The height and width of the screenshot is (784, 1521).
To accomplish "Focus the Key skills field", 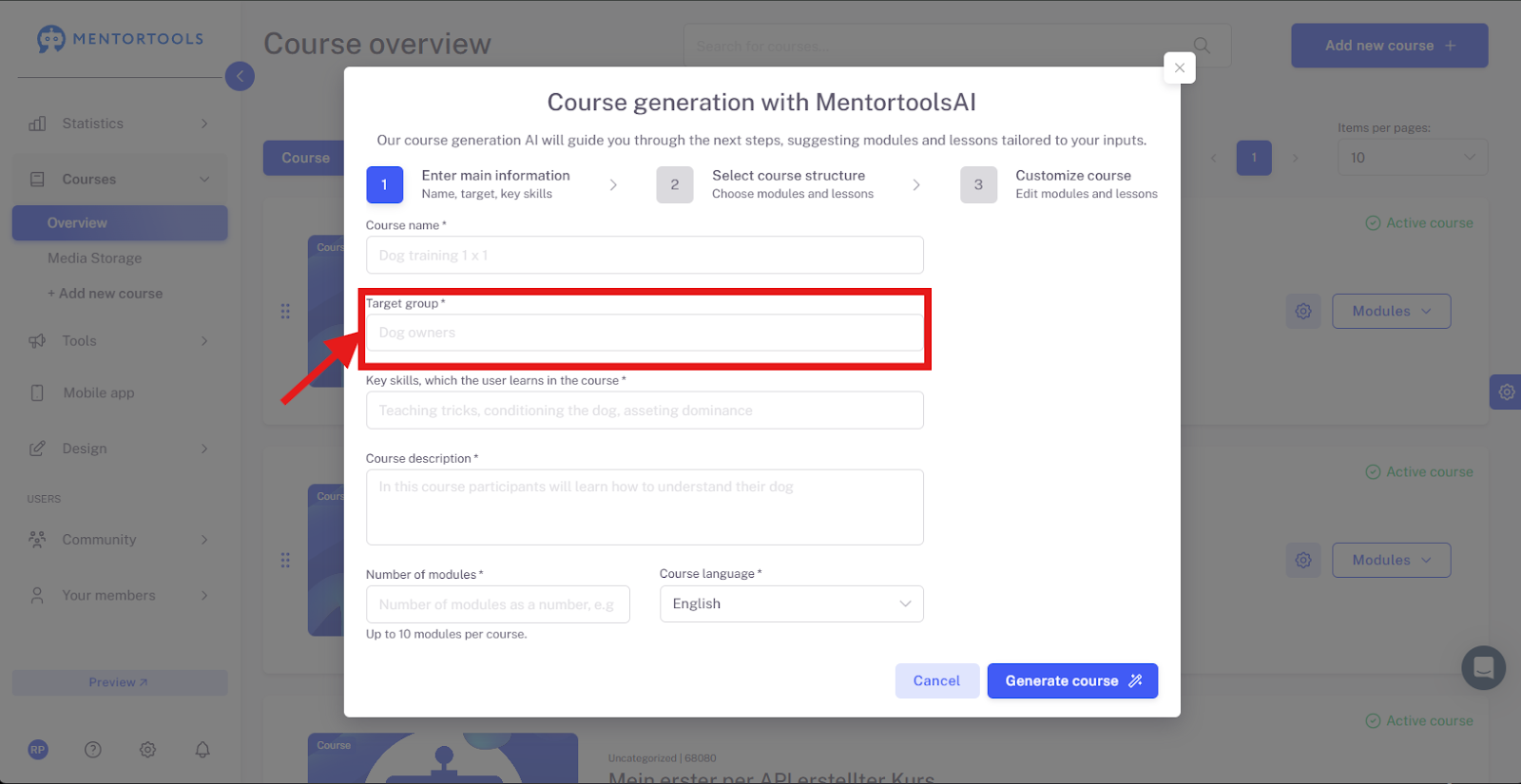I will 645,411.
